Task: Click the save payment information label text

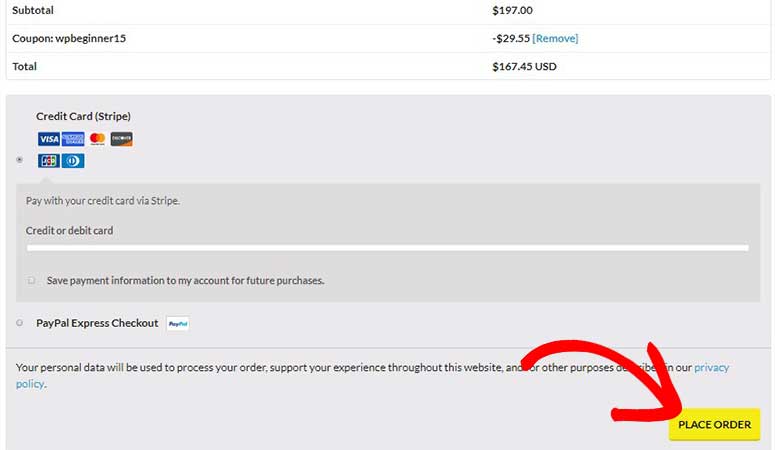Action: tap(185, 280)
